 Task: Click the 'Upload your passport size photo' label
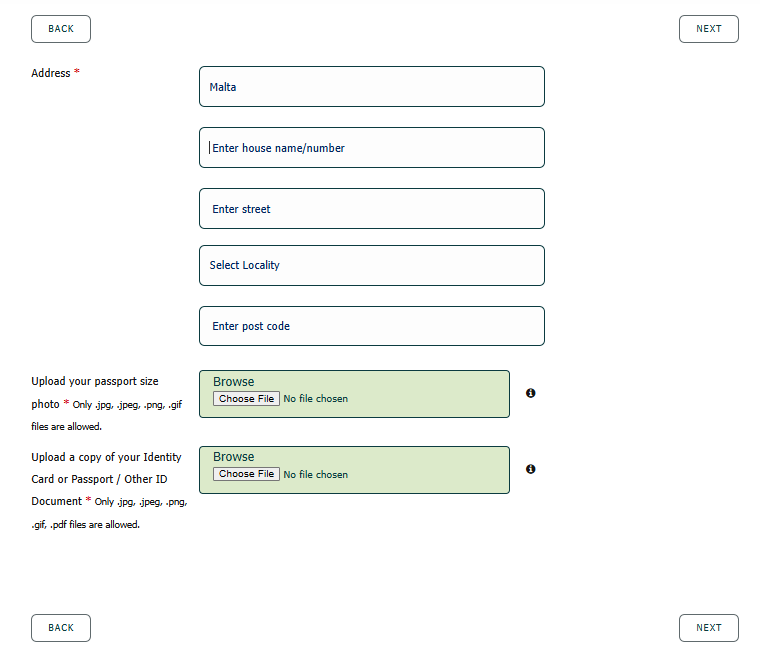point(95,393)
